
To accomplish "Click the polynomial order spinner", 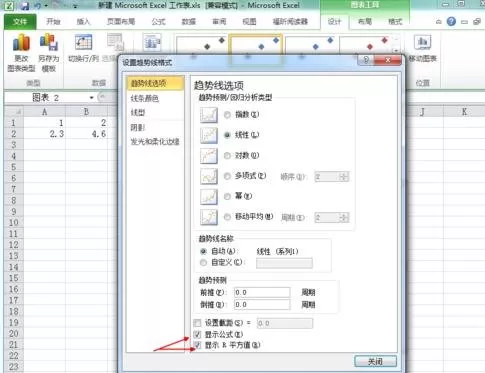I will [x=344, y=176].
